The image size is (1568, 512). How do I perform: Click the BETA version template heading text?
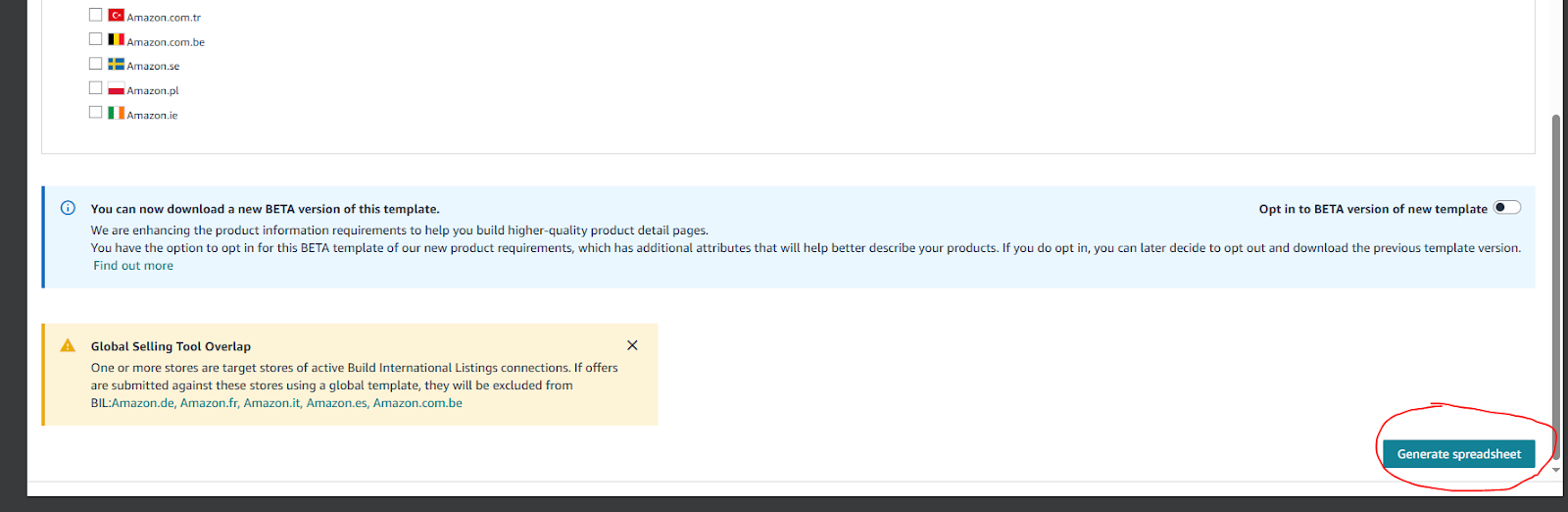tap(265, 209)
